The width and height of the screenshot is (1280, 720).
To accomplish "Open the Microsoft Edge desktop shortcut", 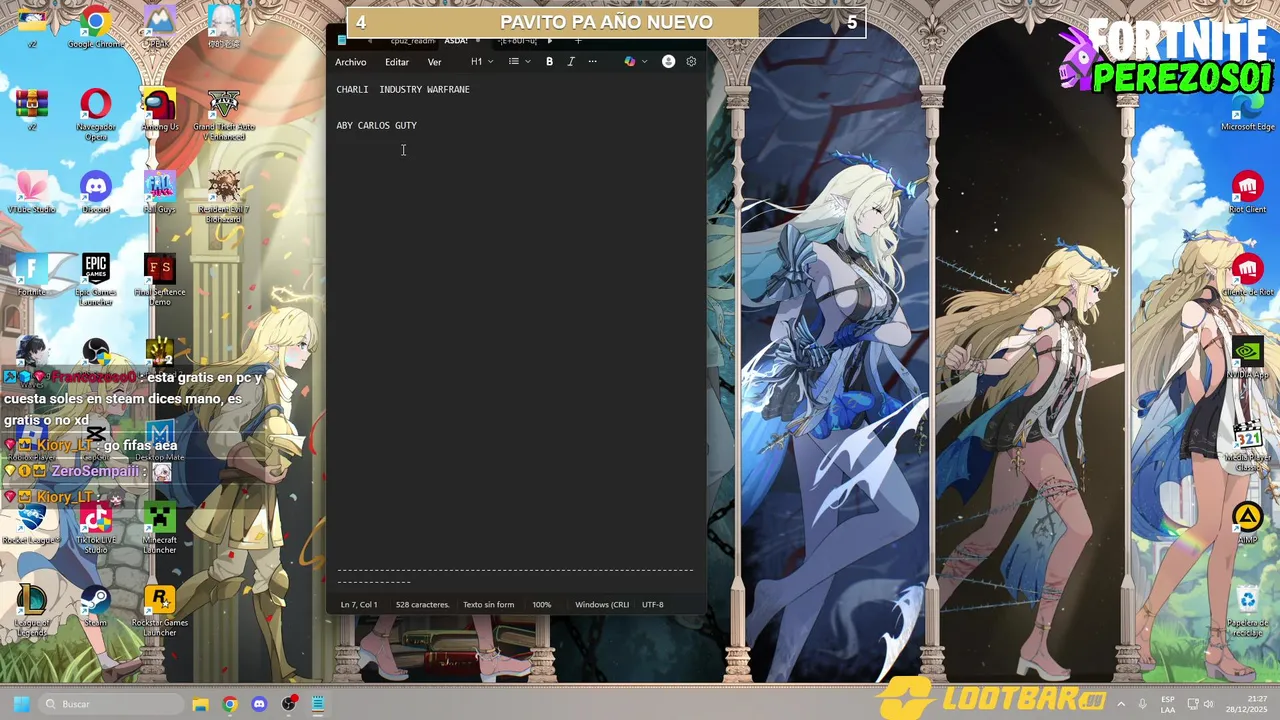I will click(x=1247, y=110).
